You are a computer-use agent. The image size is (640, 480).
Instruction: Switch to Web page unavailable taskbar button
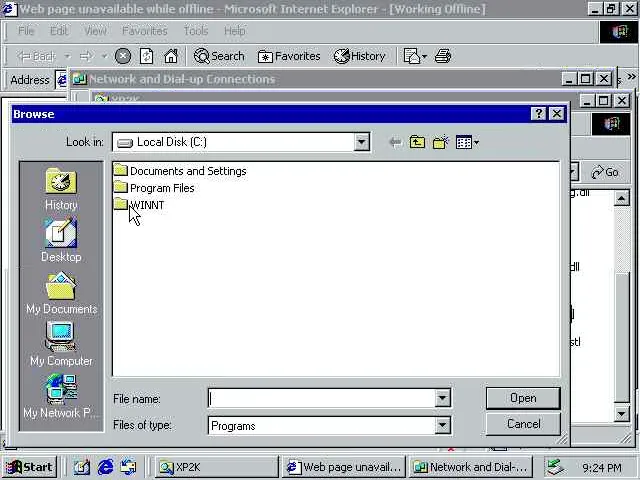pyautogui.click(x=344, y=467)
